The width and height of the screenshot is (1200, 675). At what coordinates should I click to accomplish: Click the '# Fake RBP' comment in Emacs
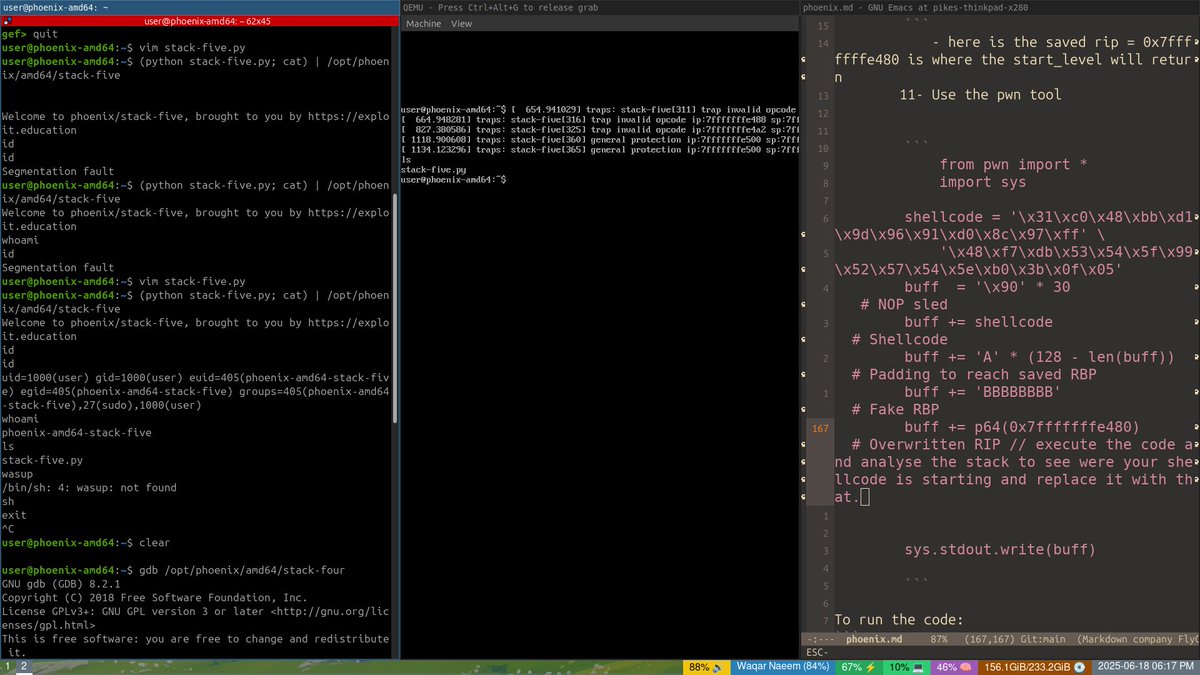point(895,409)
